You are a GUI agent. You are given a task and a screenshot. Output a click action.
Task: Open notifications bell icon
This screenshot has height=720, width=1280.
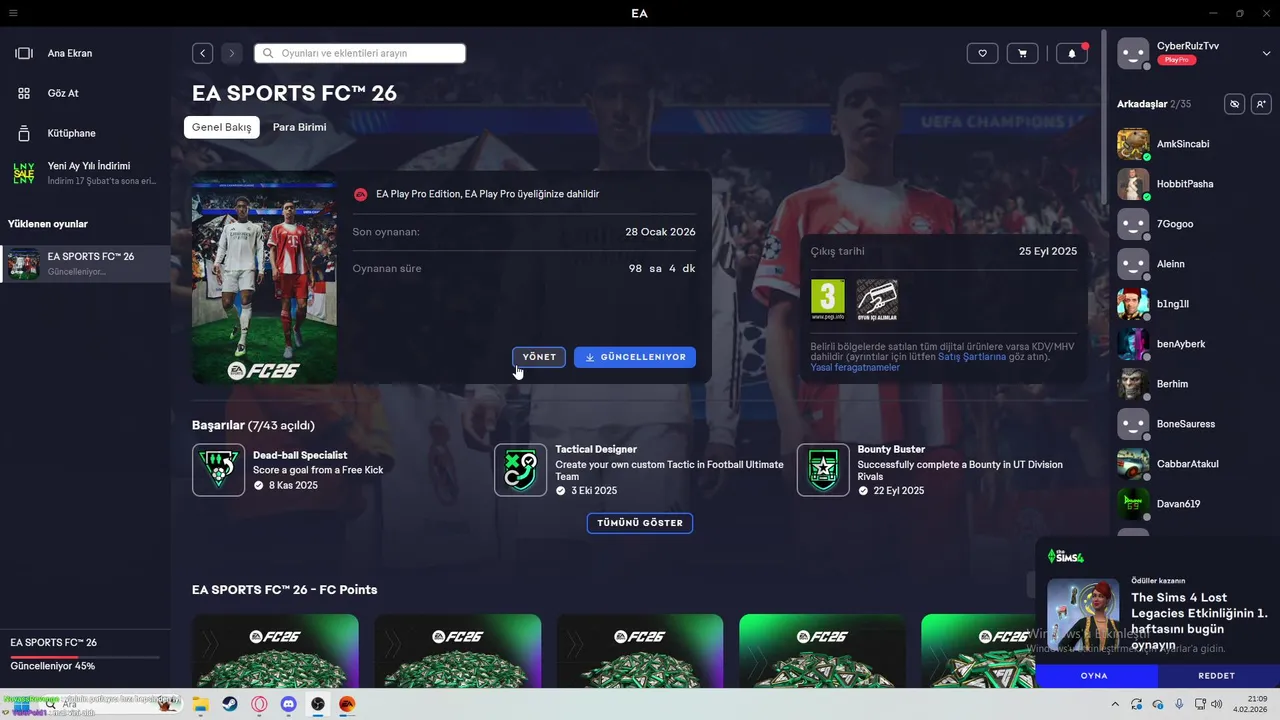[x=1072, y=53]
